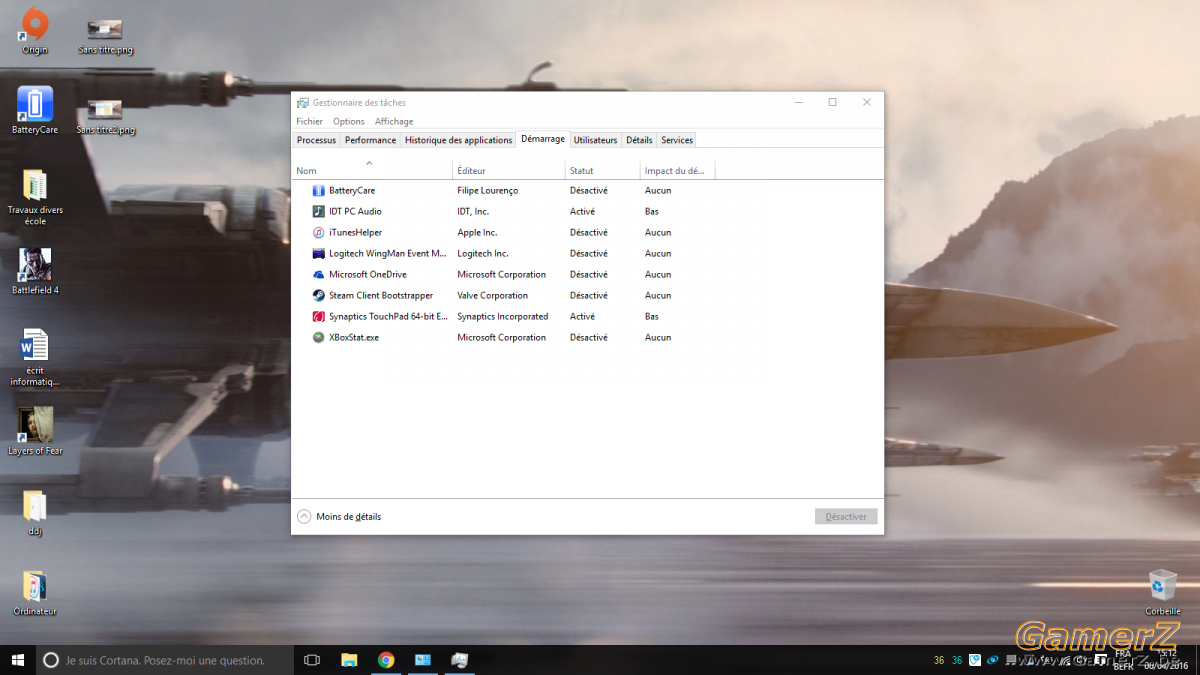Select the écrit informatique Word document icon
The image size is (1200, 675).
coord(35,358)
